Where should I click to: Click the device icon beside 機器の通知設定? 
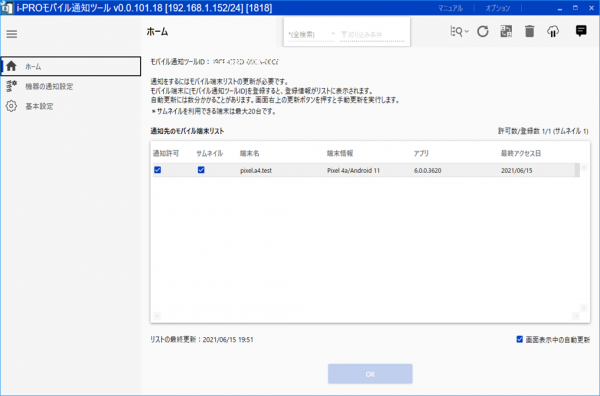click(x=11, y=86)
